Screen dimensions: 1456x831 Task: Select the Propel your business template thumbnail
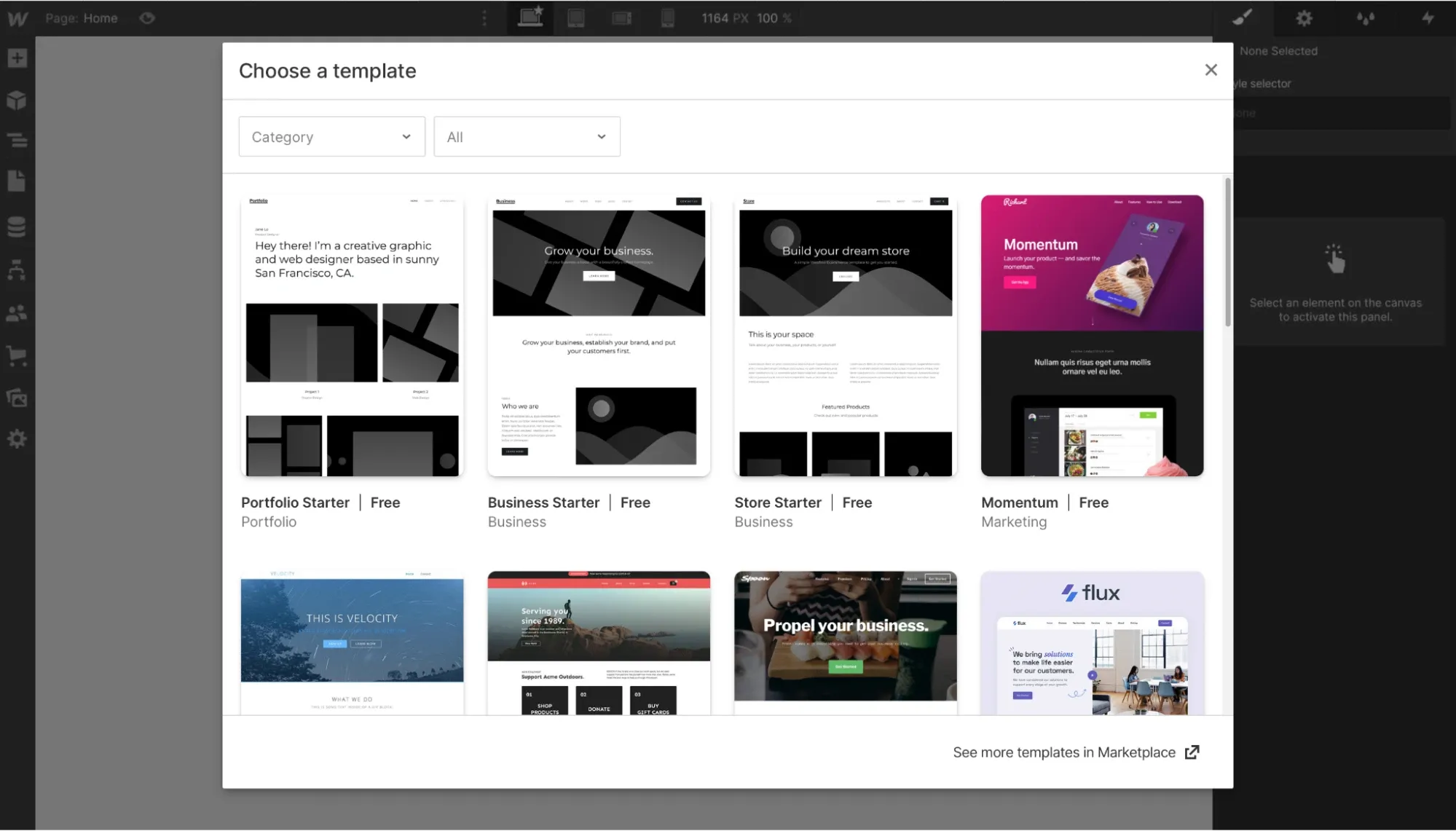pyautogui.click(x=846, y=643)
